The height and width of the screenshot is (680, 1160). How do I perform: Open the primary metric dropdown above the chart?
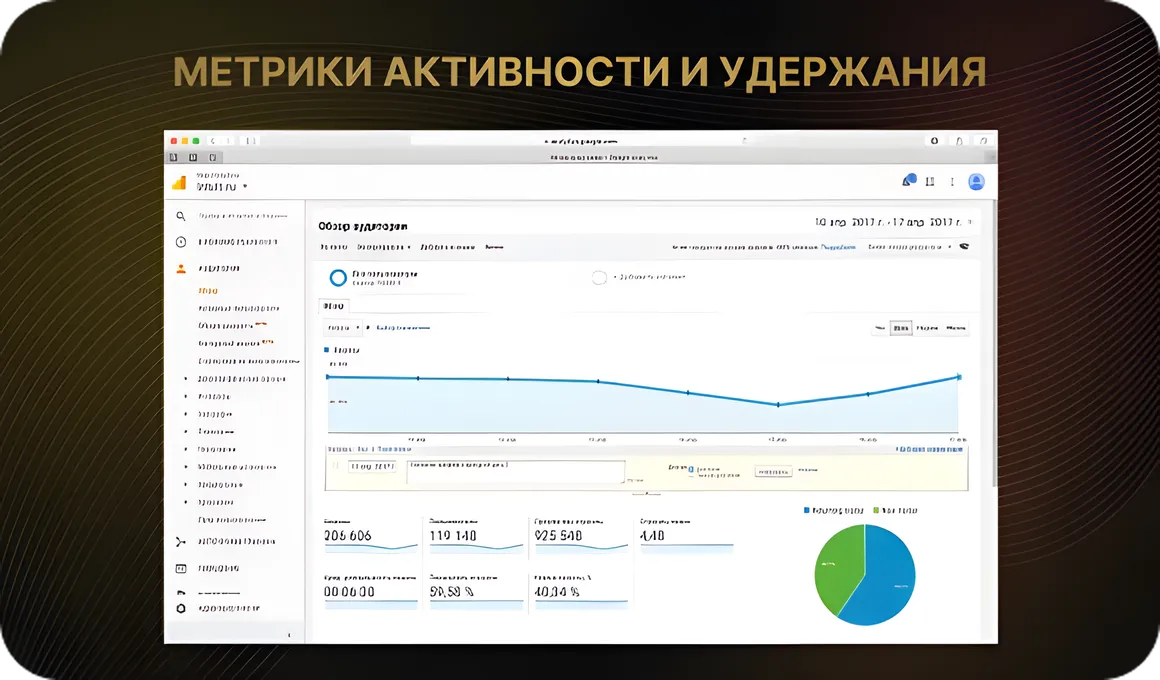point(342,327)
